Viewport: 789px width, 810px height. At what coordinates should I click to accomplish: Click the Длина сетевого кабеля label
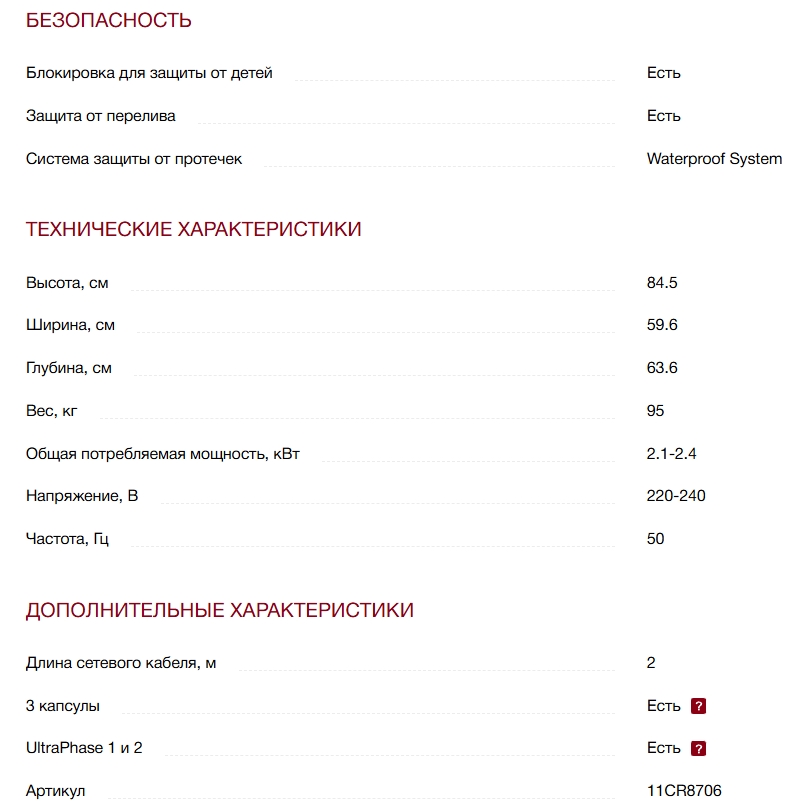(121, 663)
